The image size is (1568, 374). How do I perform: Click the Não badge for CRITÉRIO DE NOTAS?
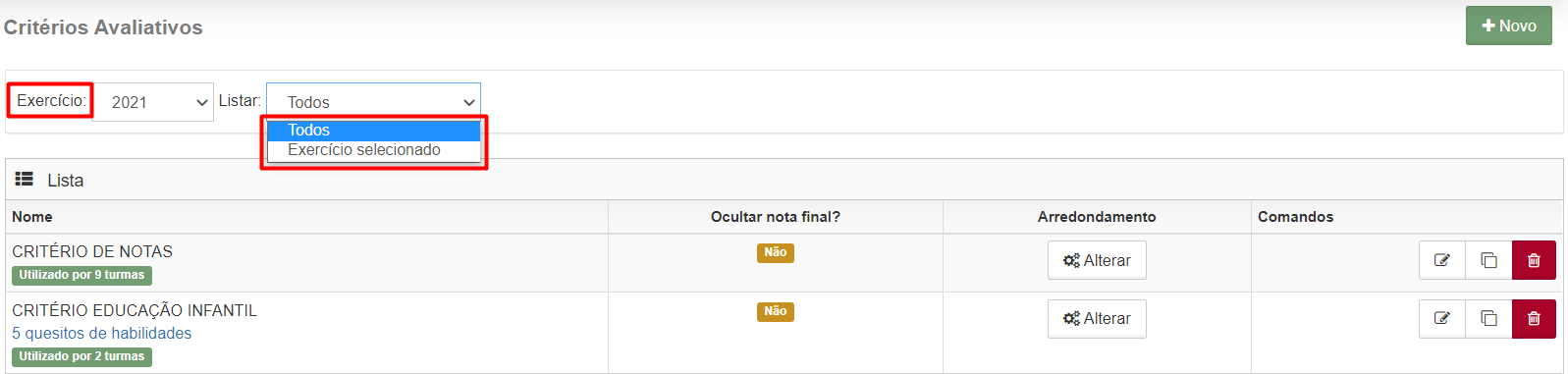point(776,252)
